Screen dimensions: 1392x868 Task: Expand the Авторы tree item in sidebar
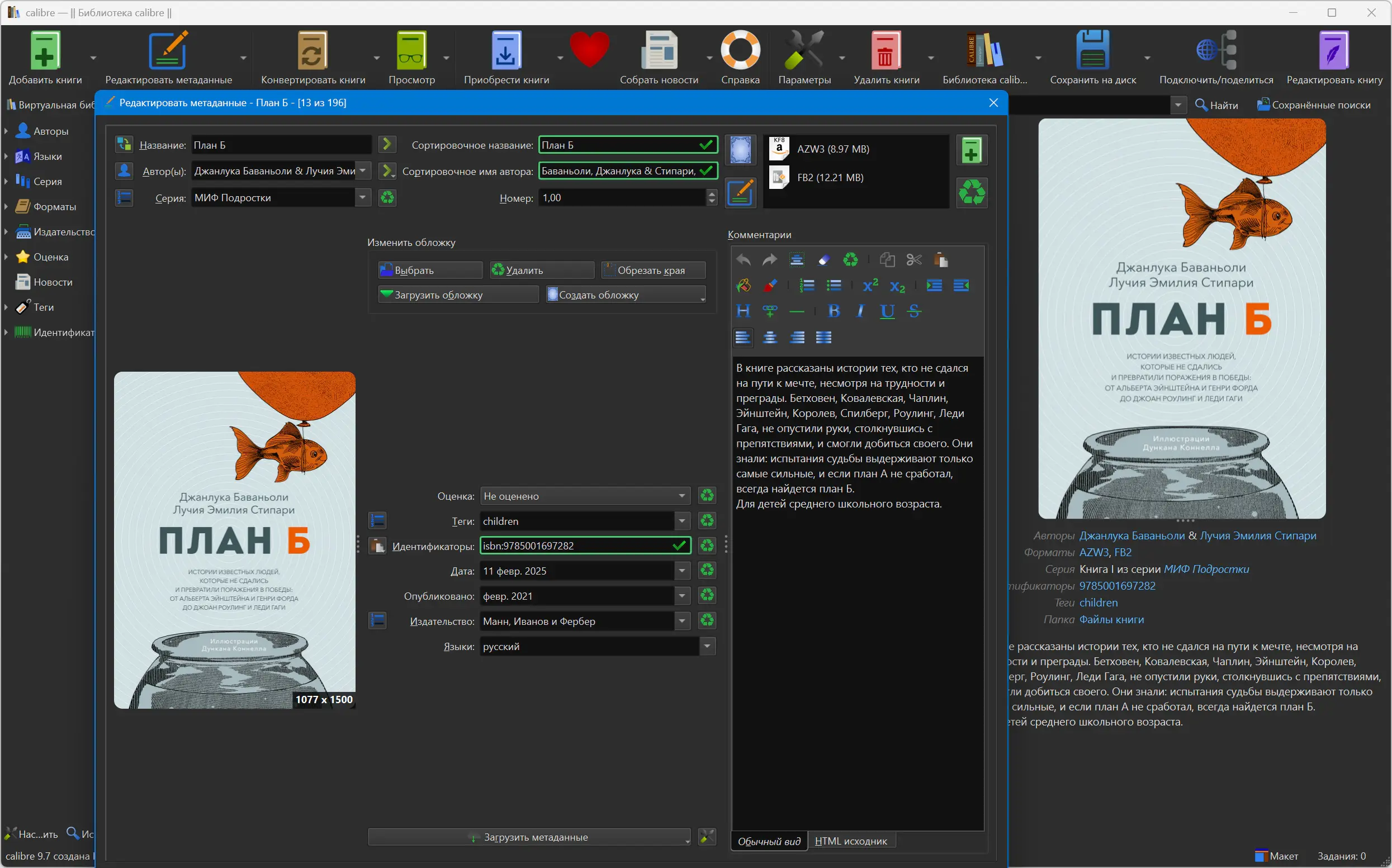tap(6, 131)
